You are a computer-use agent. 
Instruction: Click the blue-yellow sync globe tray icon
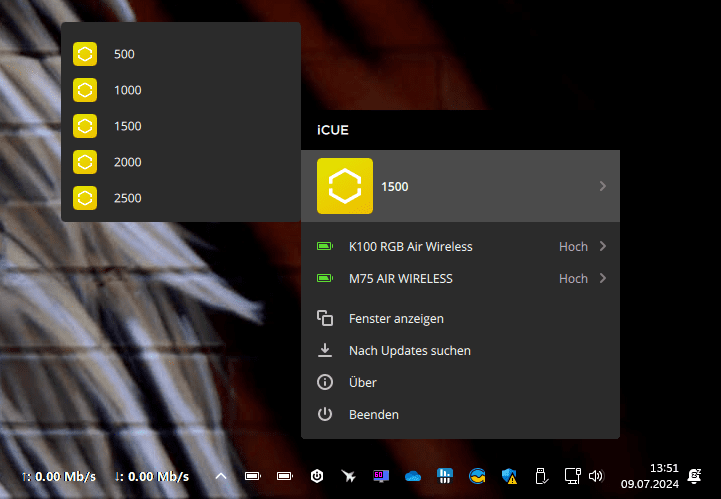click(x=477, y=476)
